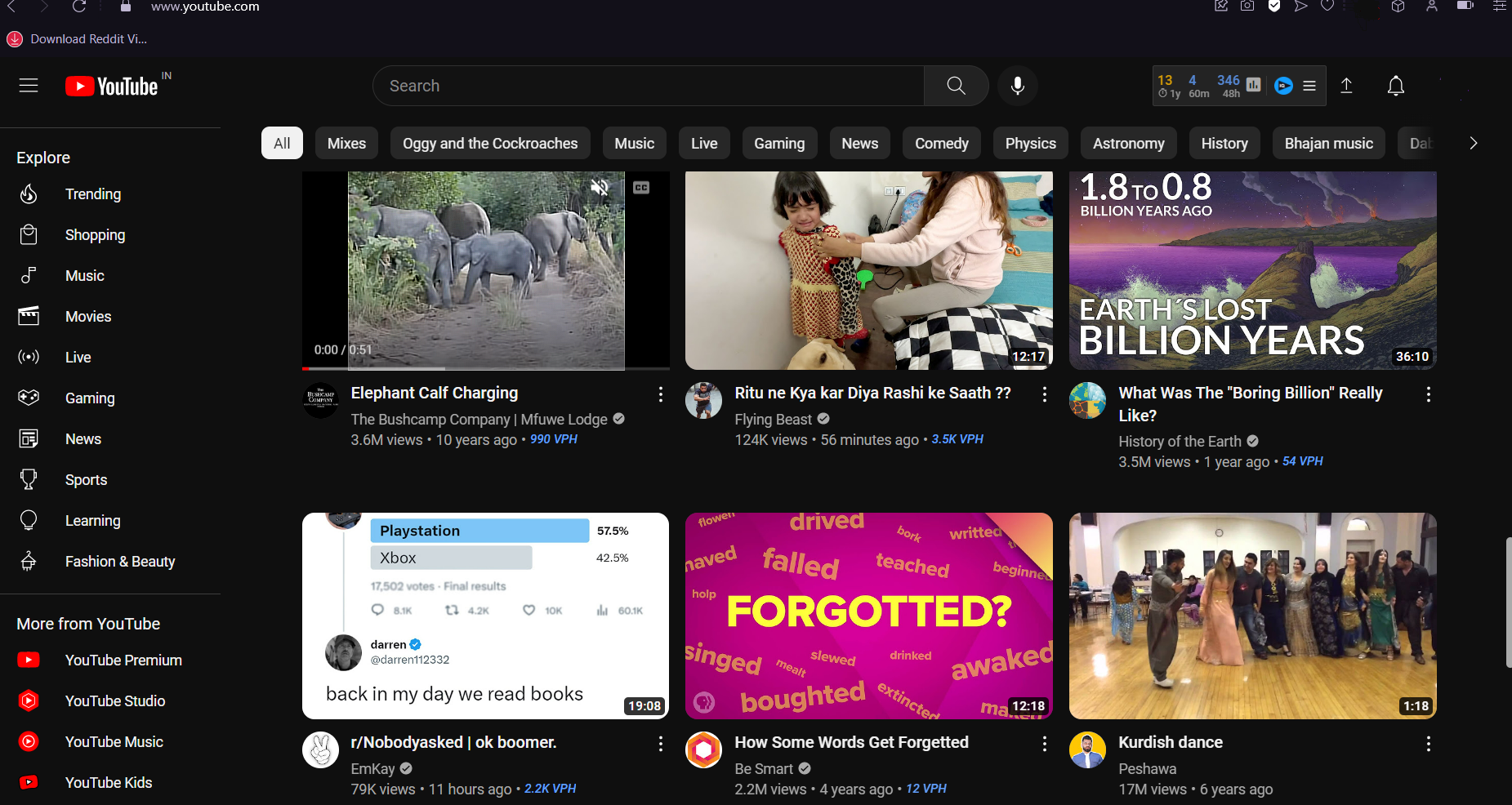1512x805 pixels.
Task: Open the hamburger guide menu
Action: pyautogui.click(x=29, y=86)
